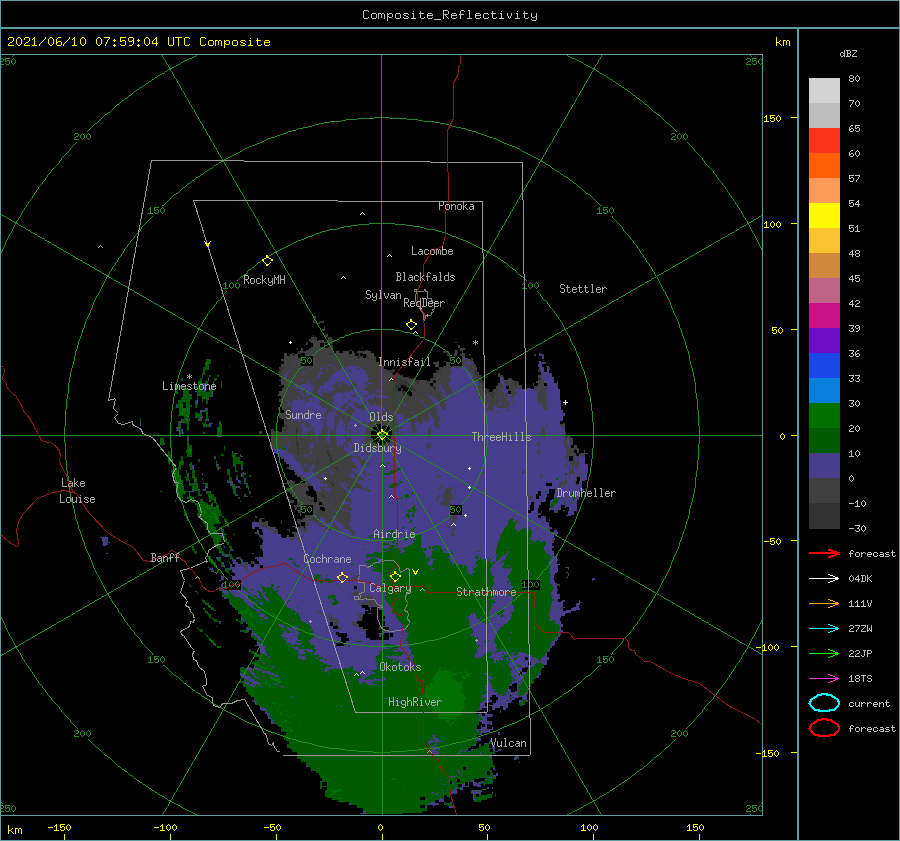Click the orange 111V arrow in legend
Screen dimensions: 900x841
824,603
